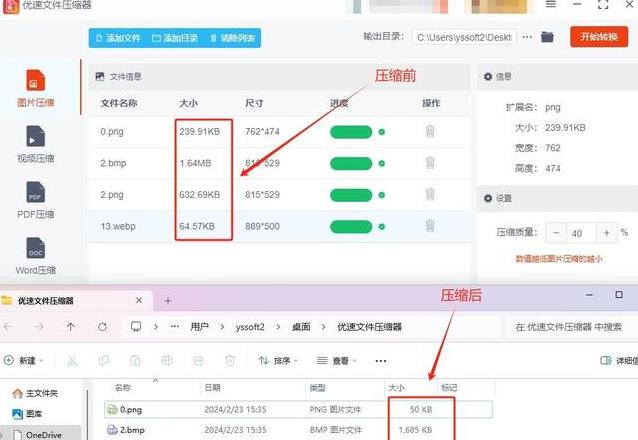Click the output directory path field
Screen dimensions: 638x440
click(464, 37)
